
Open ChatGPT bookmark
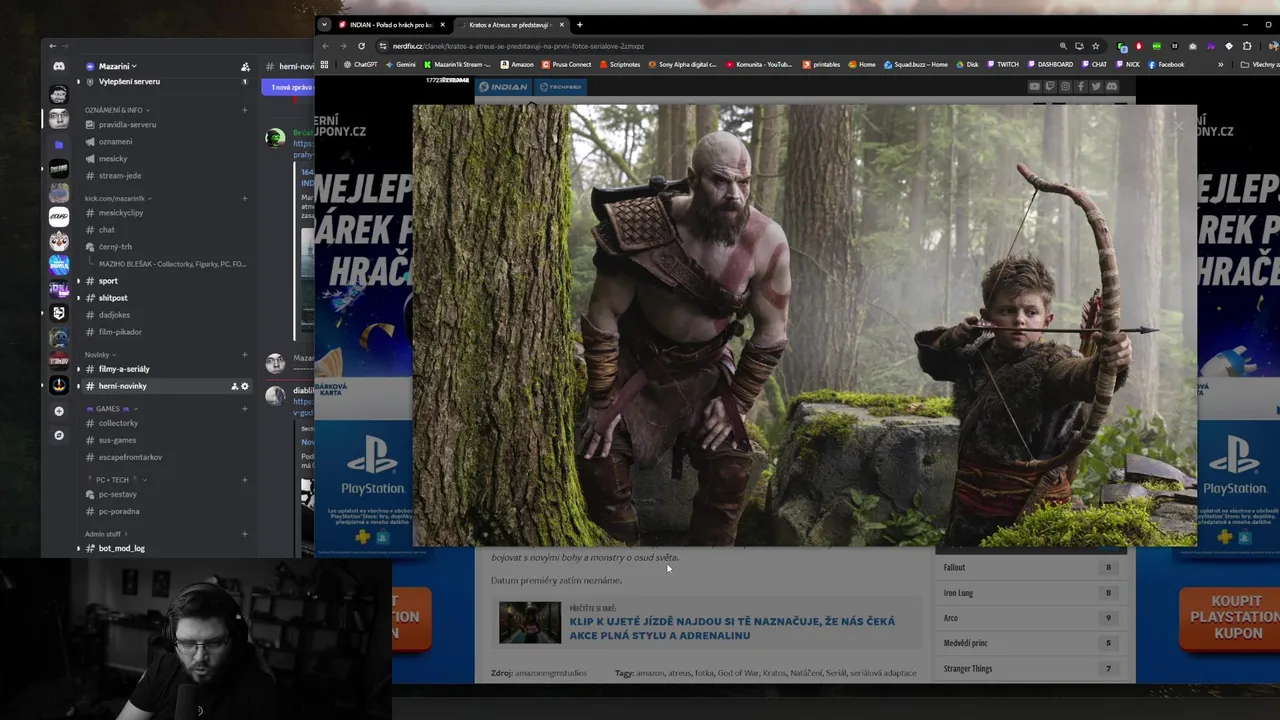(x=360, y=64)
